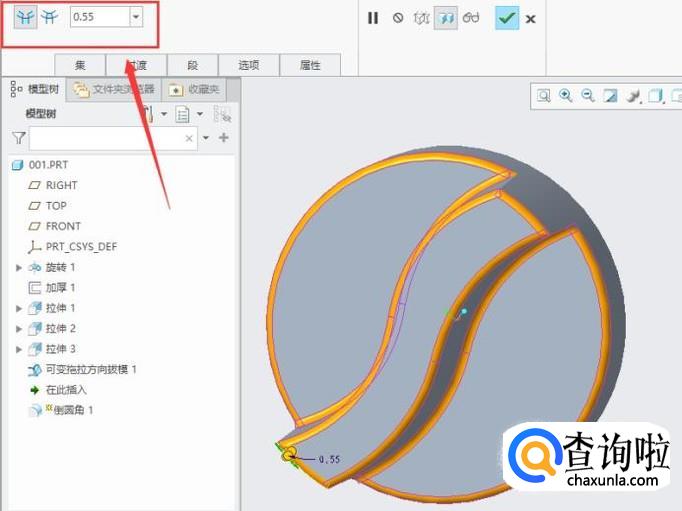This screenshot has height=511, width=682.
Task: Click the 旋转 1 feature label
Action: coord(60,267)
